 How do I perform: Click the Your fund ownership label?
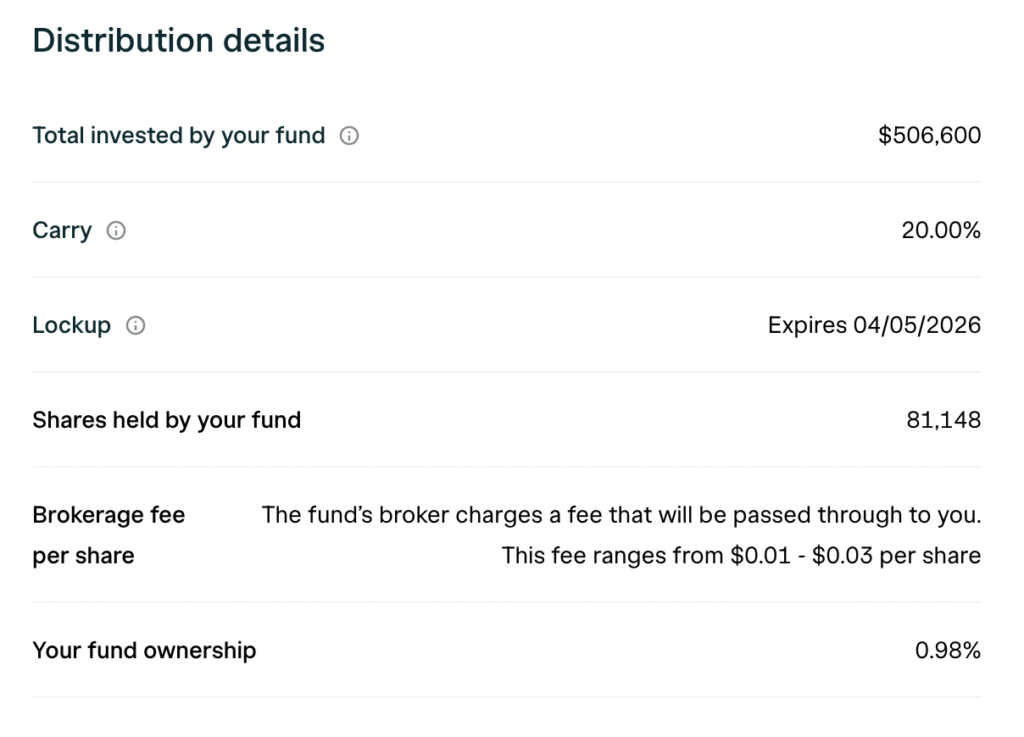pyautogui.click(x=144, y=650)
